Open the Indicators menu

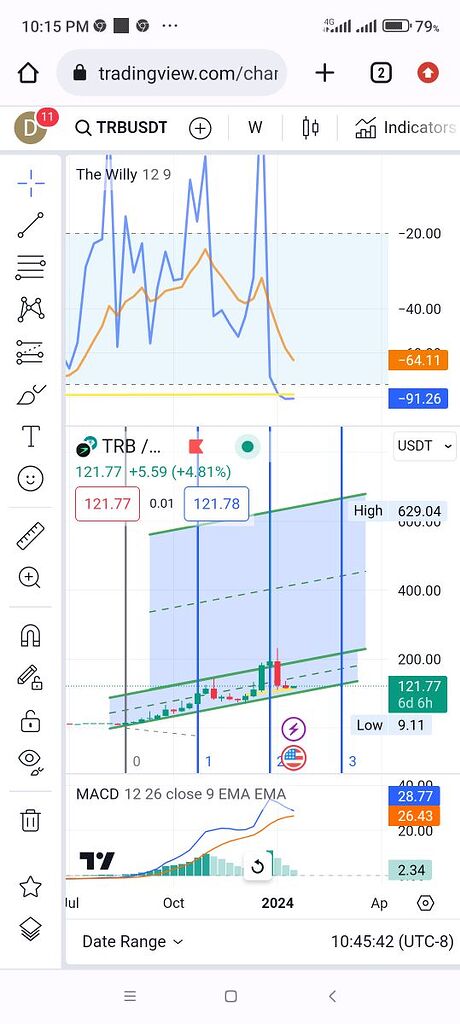(x=406, y=127)
